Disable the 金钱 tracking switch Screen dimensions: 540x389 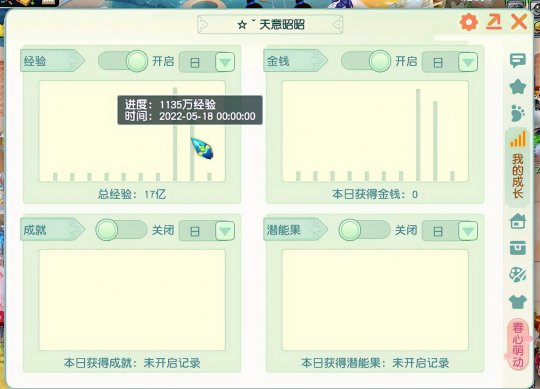point(366,61)
